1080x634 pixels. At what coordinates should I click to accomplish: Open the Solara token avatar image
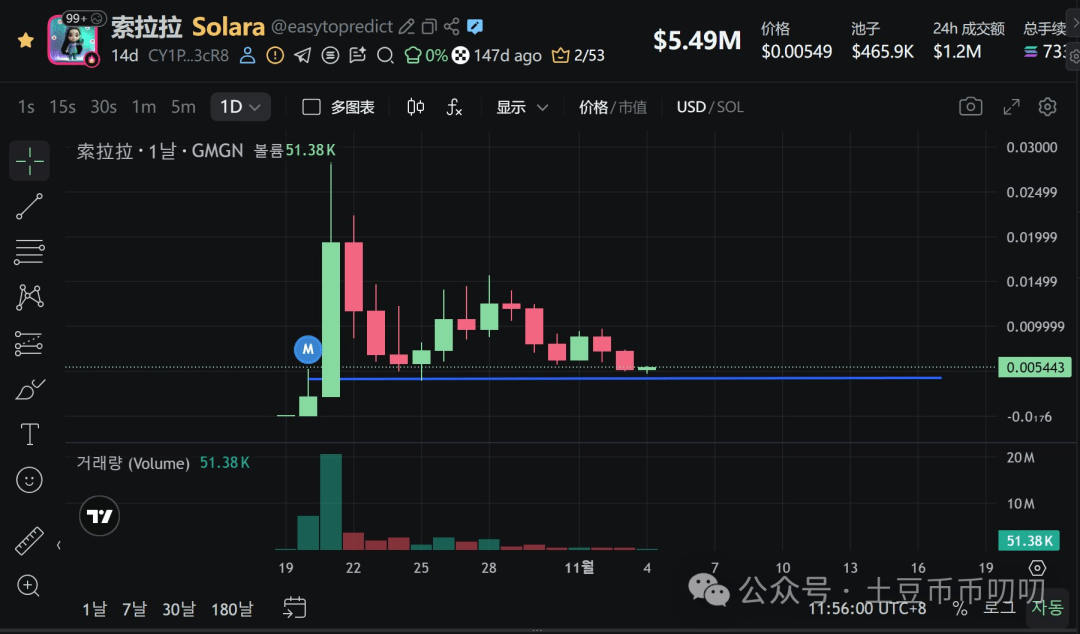pyautogui.click(x=72, y=40)
